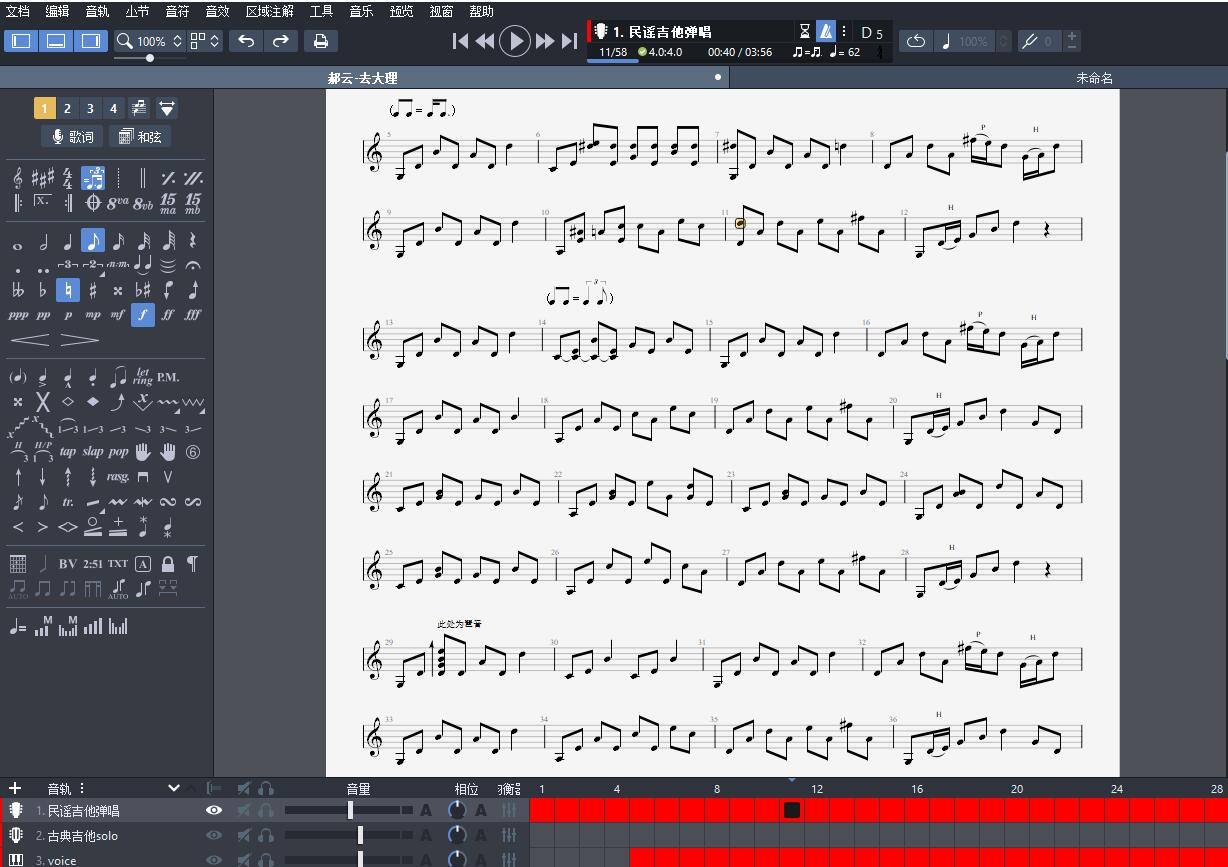
Task: Add palm mute (P.M.) effect
Action: pos(168,377)
